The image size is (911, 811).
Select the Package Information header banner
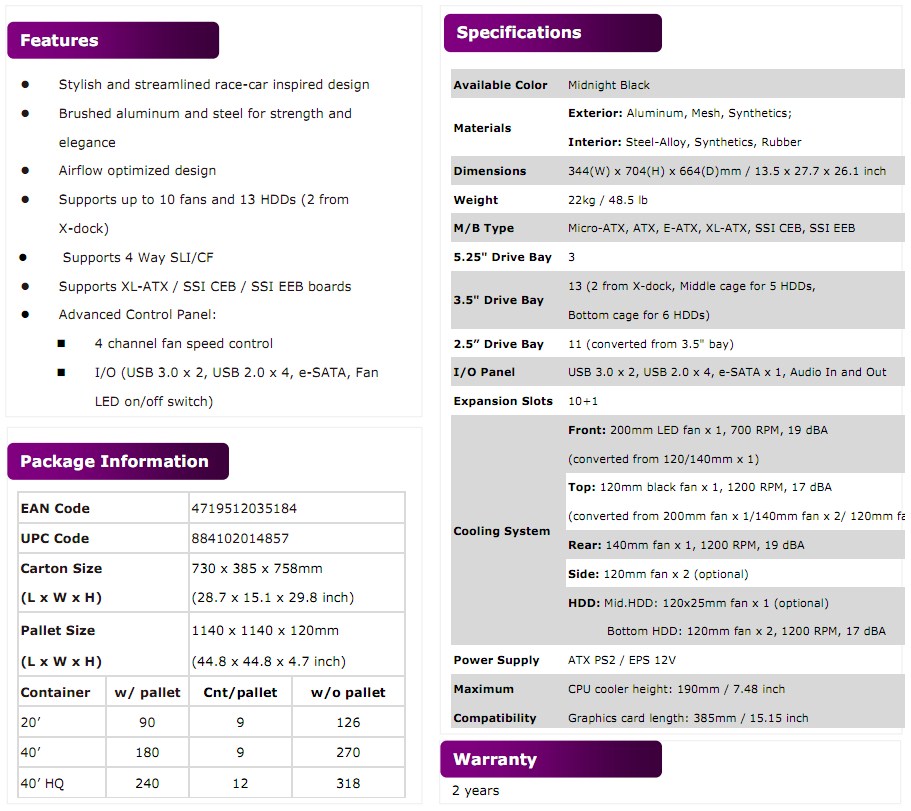tap(117, 461)
